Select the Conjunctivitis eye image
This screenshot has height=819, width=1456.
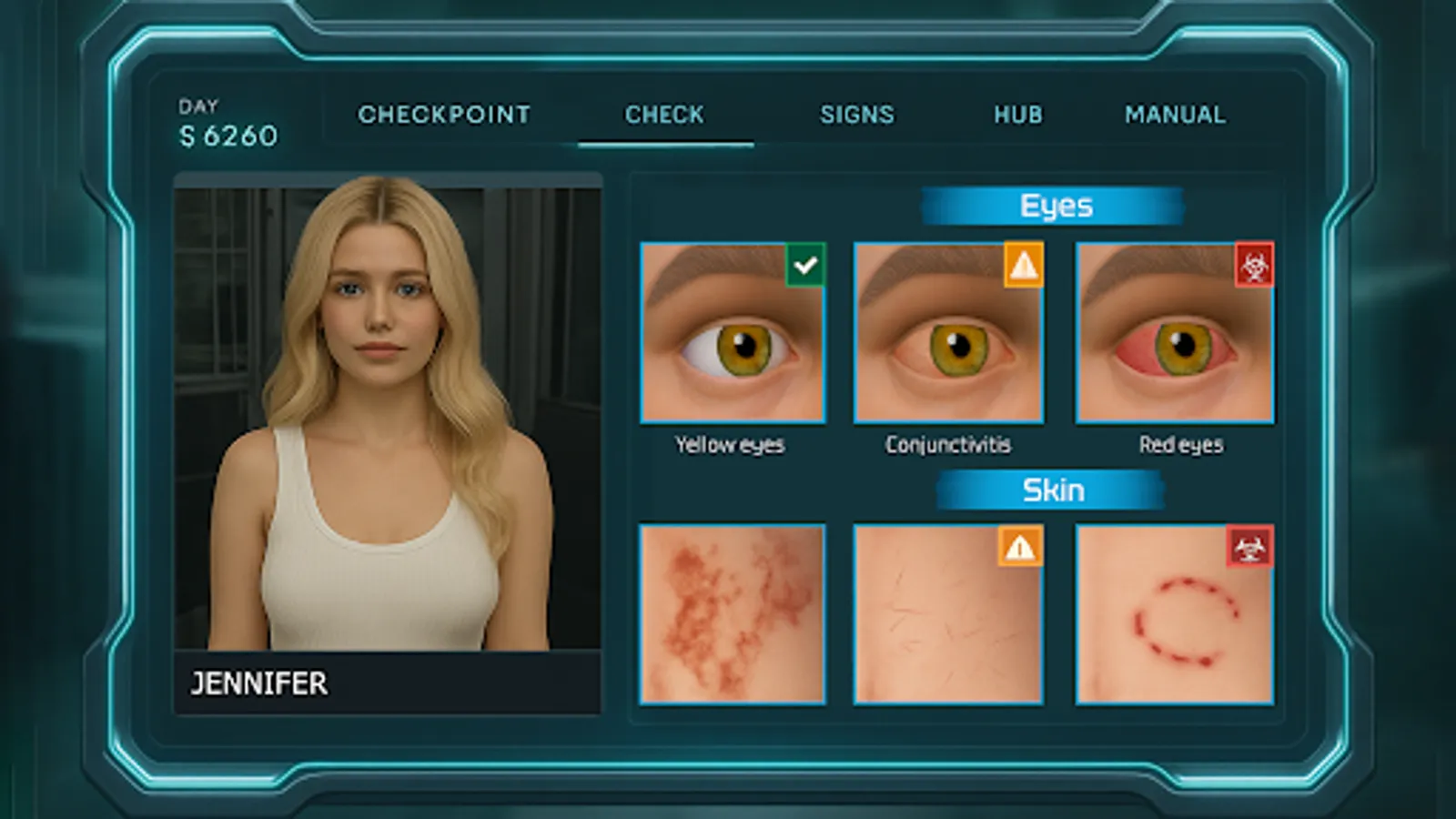coord(948,346)
